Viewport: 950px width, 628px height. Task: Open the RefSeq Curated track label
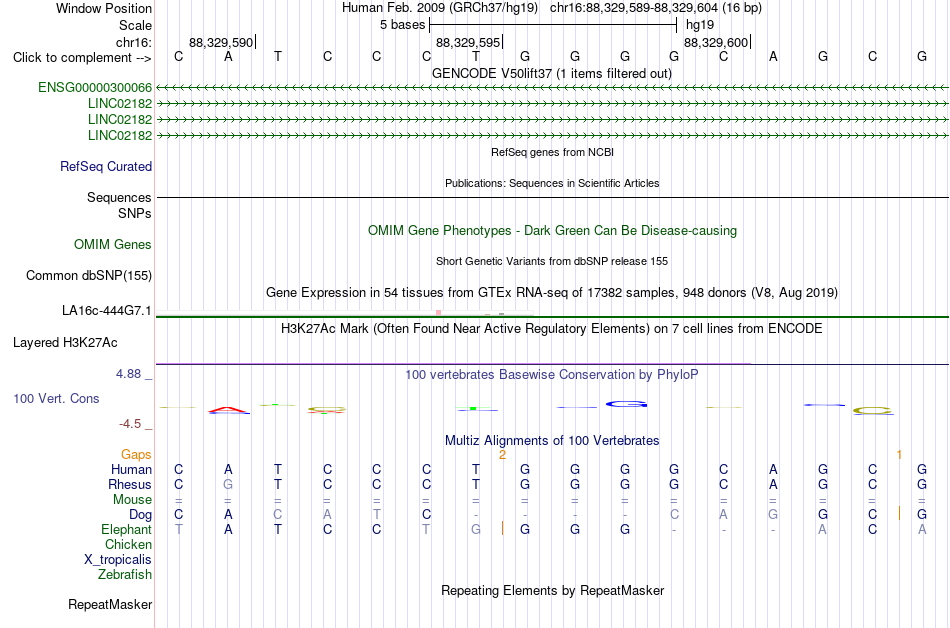[x=105, y=167]
